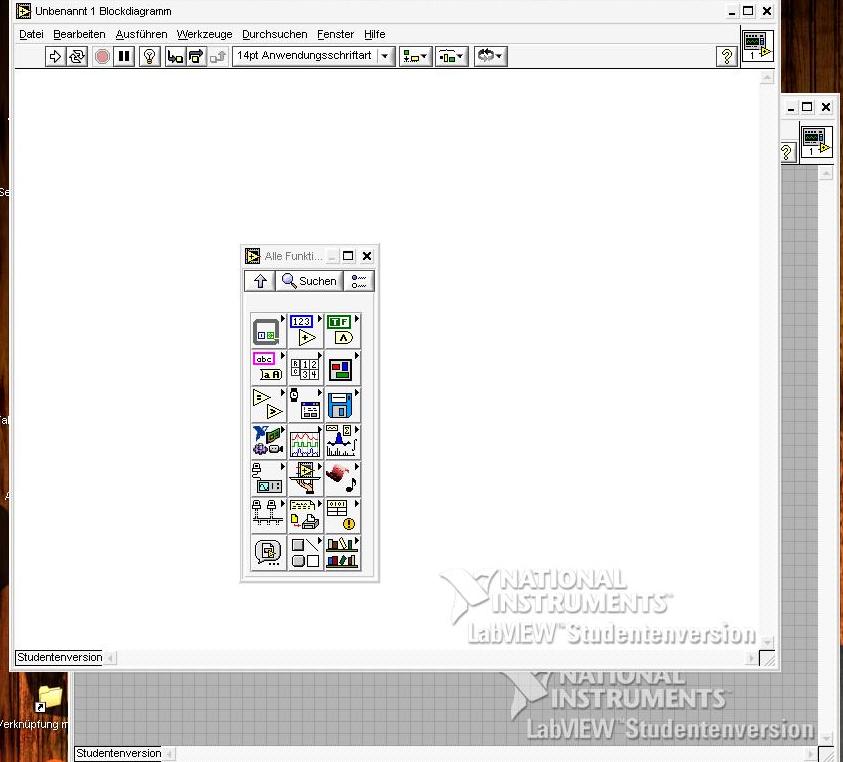The height and width of the screenshot is (762, 843).
Task: Open the Instrument I/O subpalette
Action: (268, 479)
